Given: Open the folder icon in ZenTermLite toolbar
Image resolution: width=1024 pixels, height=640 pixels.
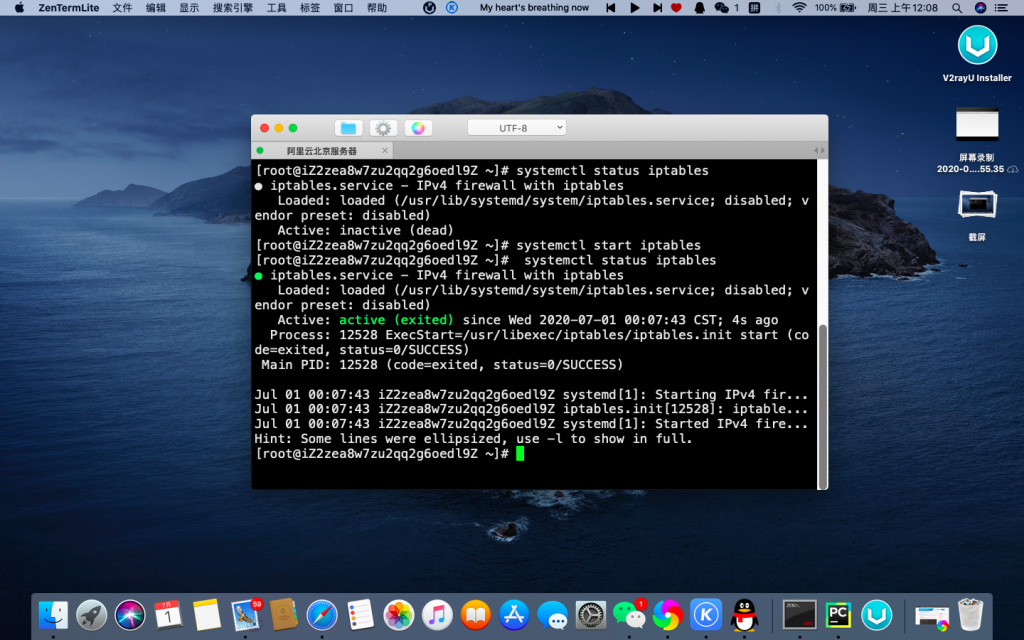Looking at the screenshot, I should [348, 128].
